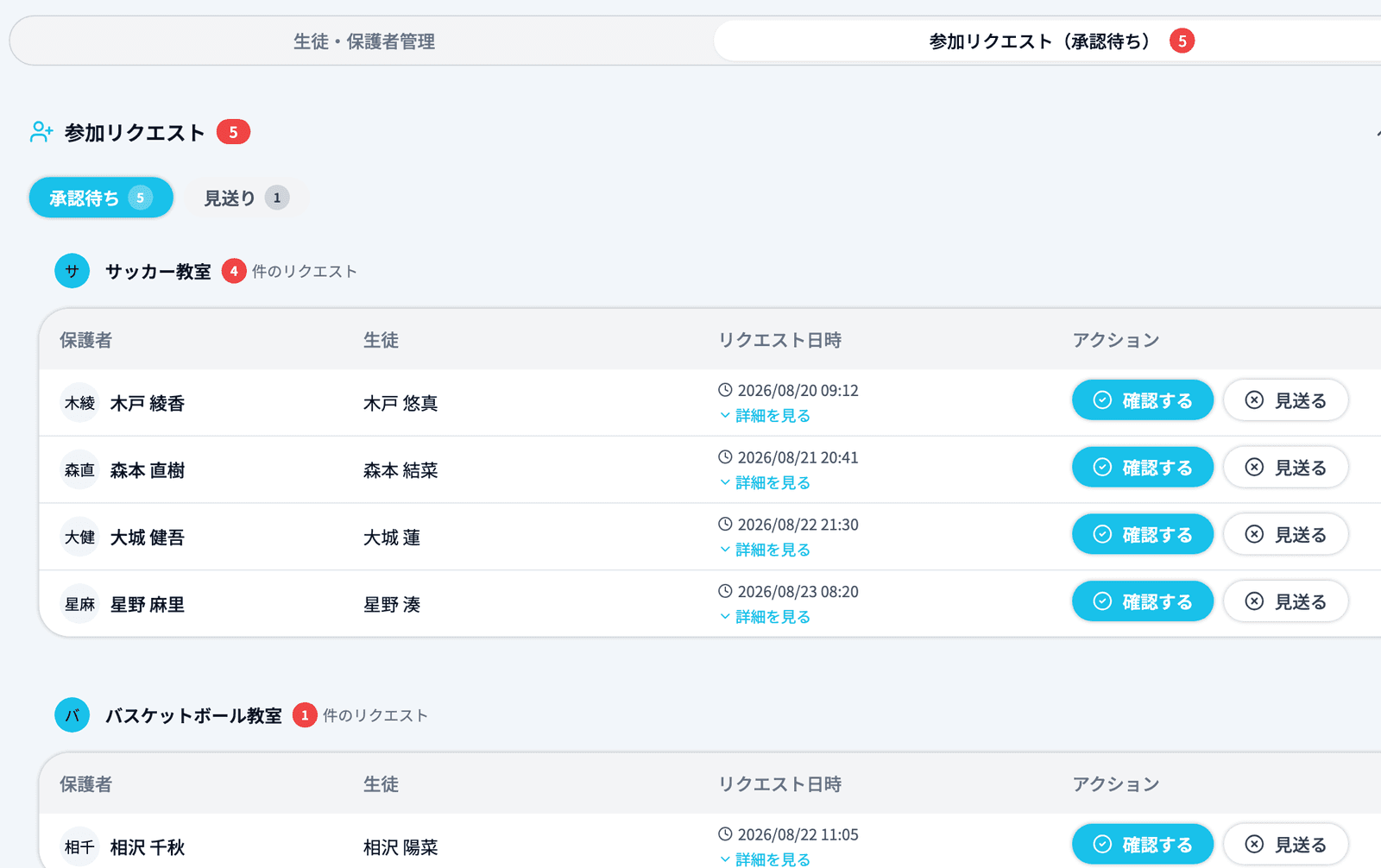Image resolution: width=1381 pixels, height=868 pixels.
Task: Click 見送る for 相沢 千秋
Action: (x=1286, y=845)
